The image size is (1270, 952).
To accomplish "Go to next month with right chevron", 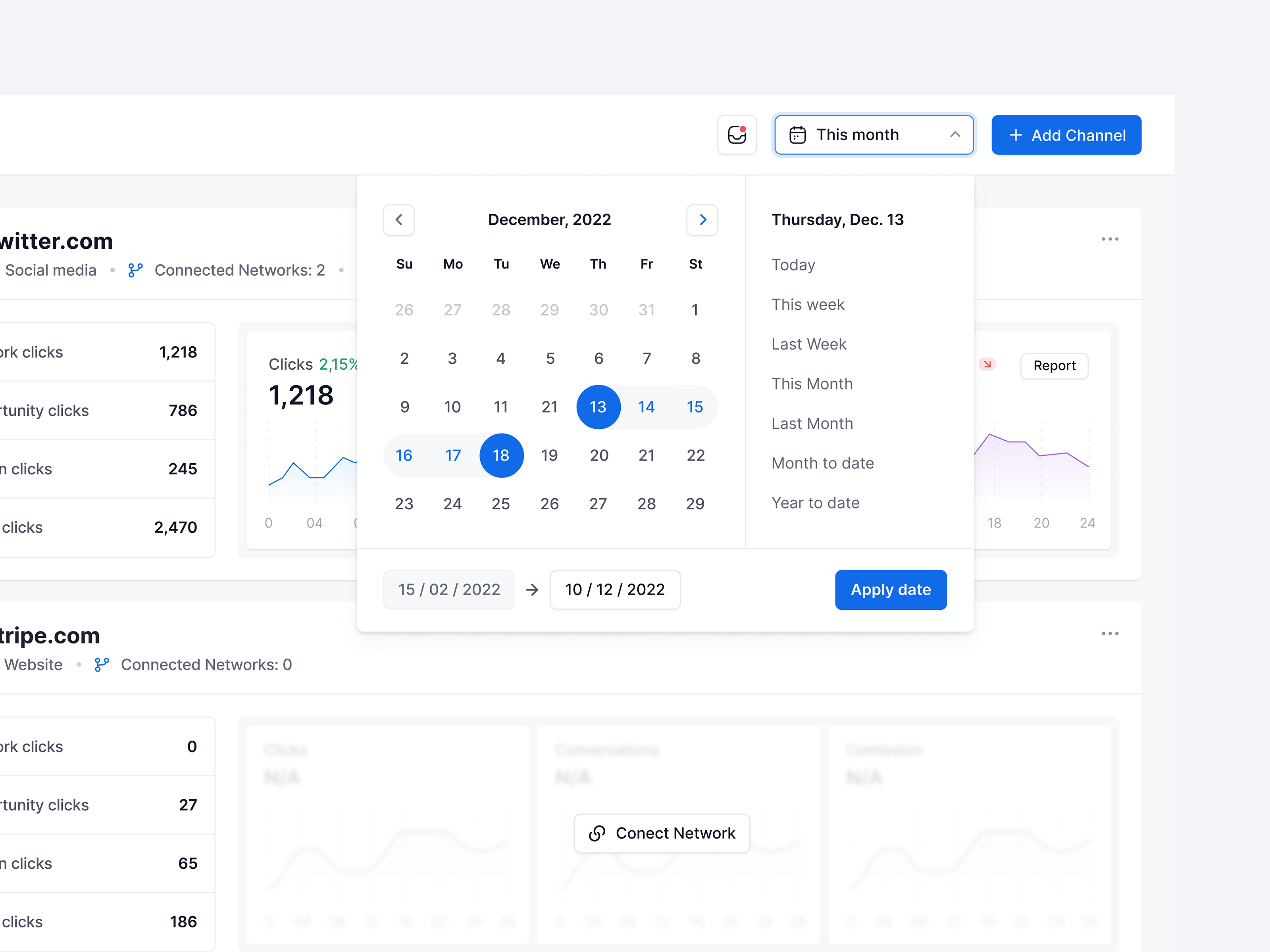I will point(702,220).
